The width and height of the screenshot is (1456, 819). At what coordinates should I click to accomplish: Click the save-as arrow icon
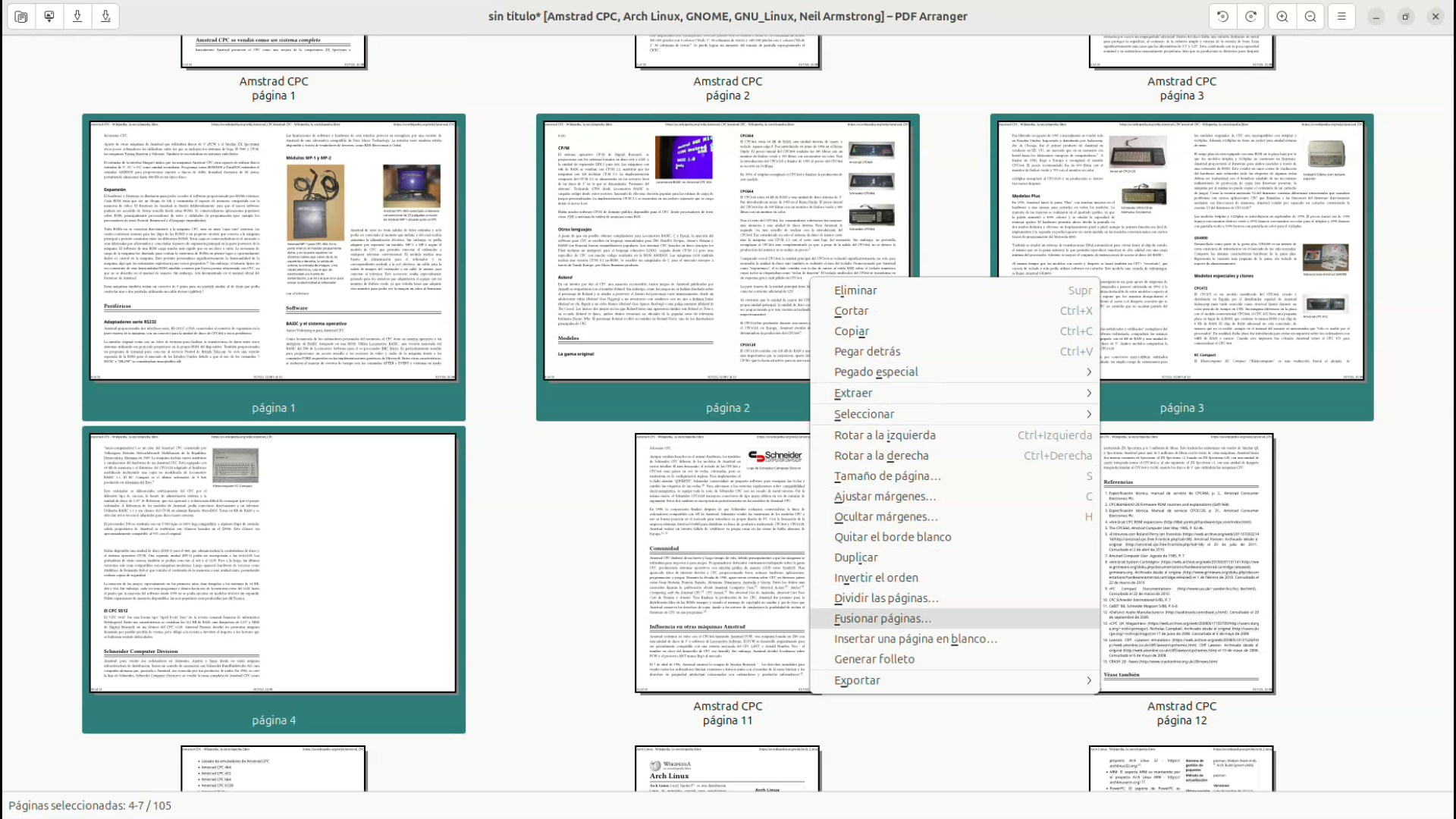(105, 16)
